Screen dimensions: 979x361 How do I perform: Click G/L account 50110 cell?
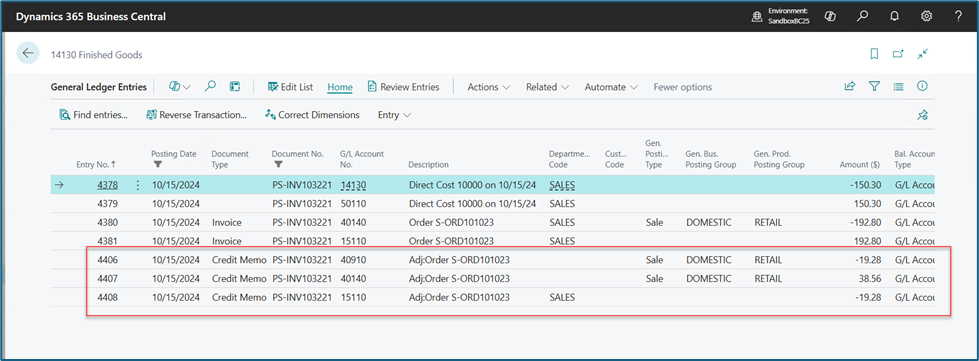tap(353, 204)
